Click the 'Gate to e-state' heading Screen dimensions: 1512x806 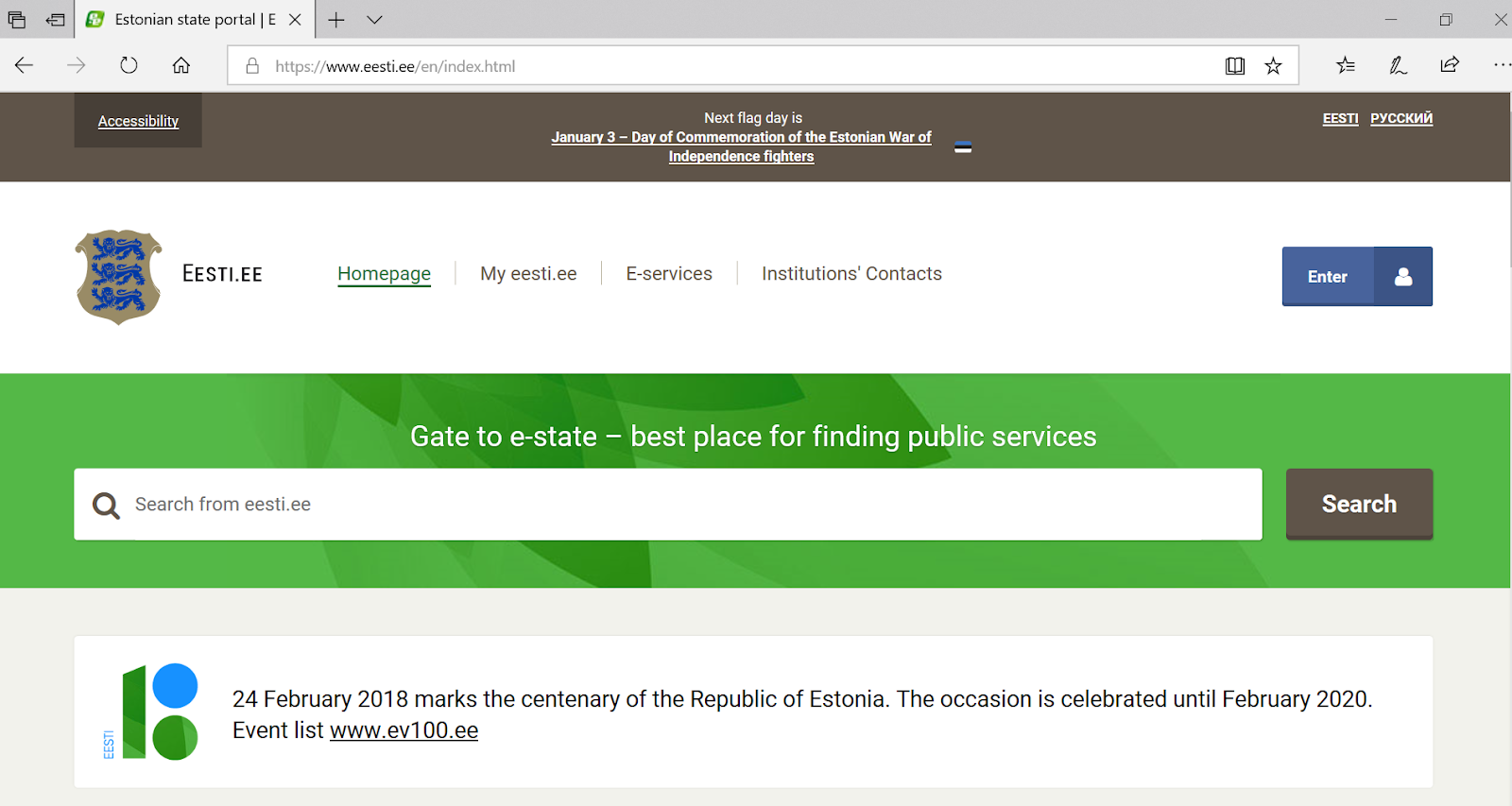753,437
